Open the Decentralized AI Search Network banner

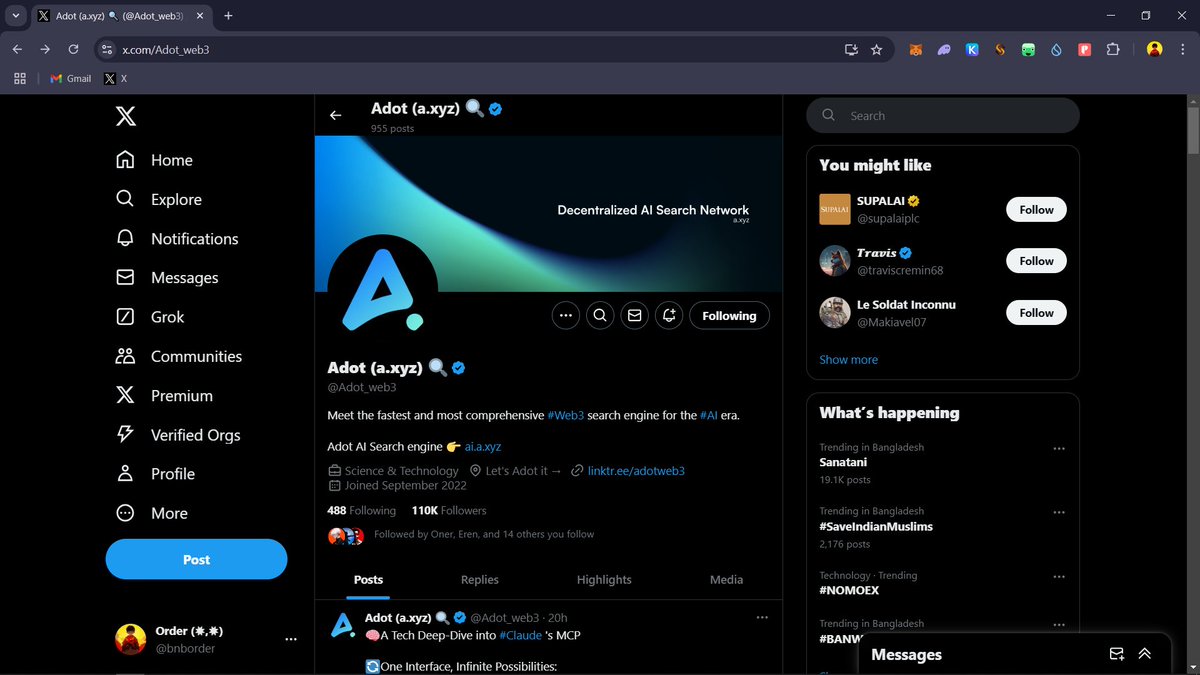tap(549, 213)
